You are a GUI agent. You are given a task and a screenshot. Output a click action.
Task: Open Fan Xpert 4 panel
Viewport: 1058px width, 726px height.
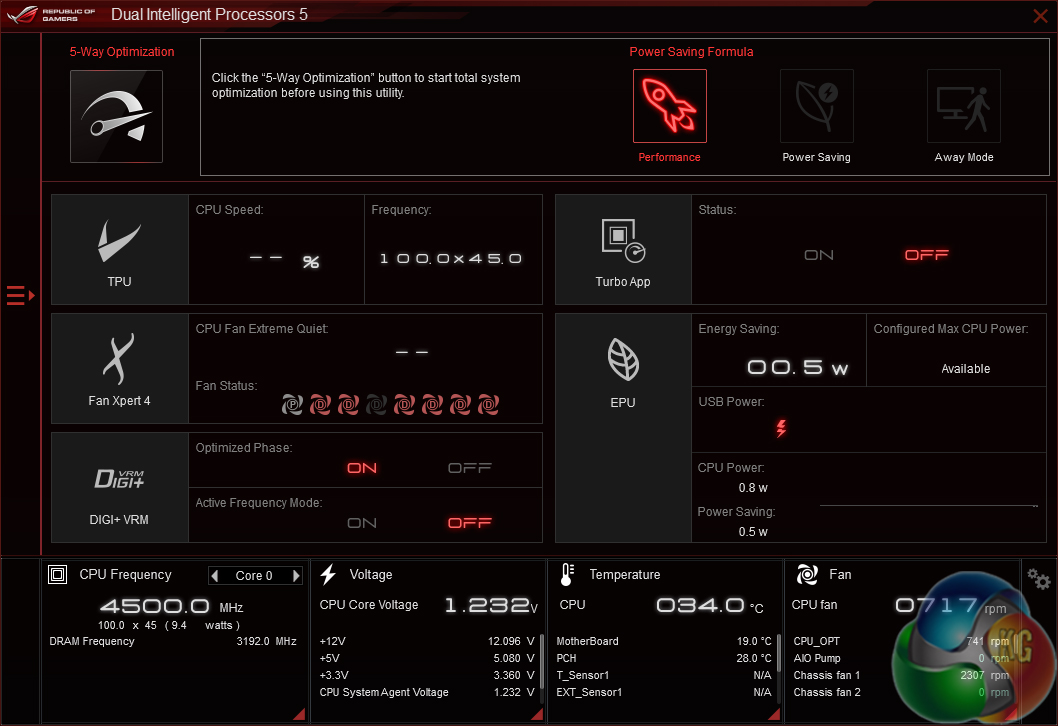[119, 368]
